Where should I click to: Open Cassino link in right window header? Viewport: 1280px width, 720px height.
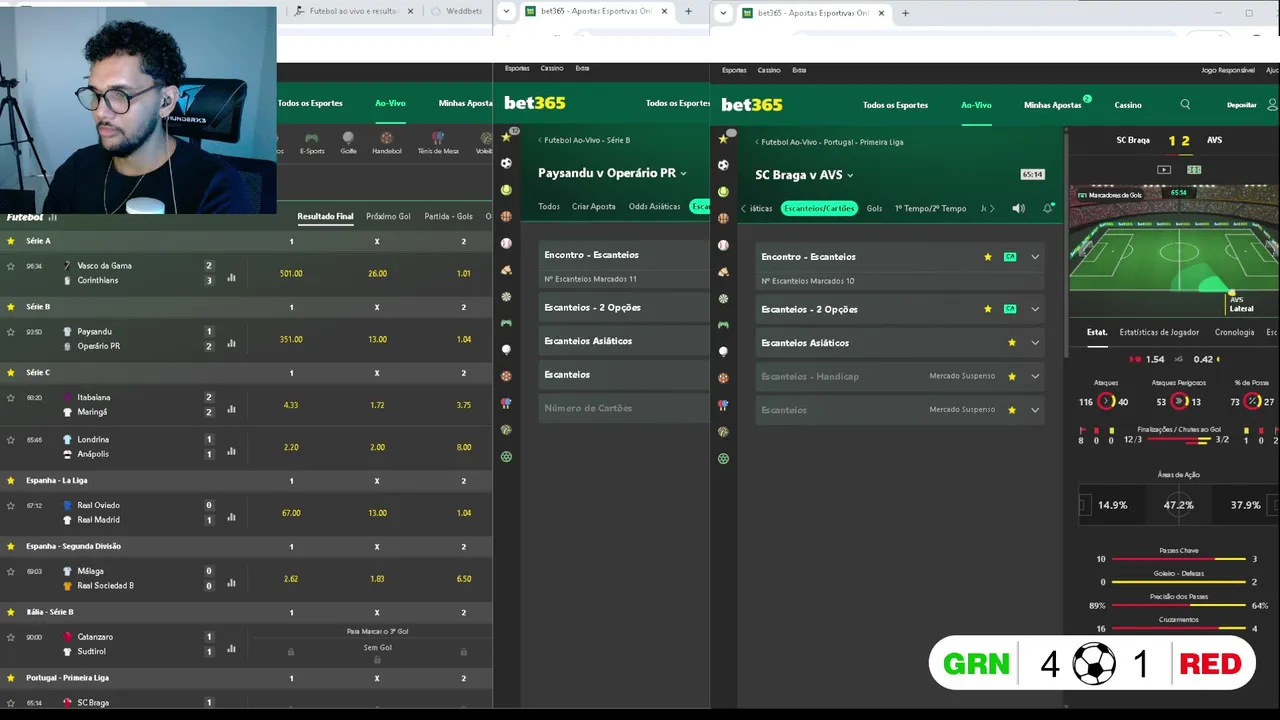[1128, 105]
